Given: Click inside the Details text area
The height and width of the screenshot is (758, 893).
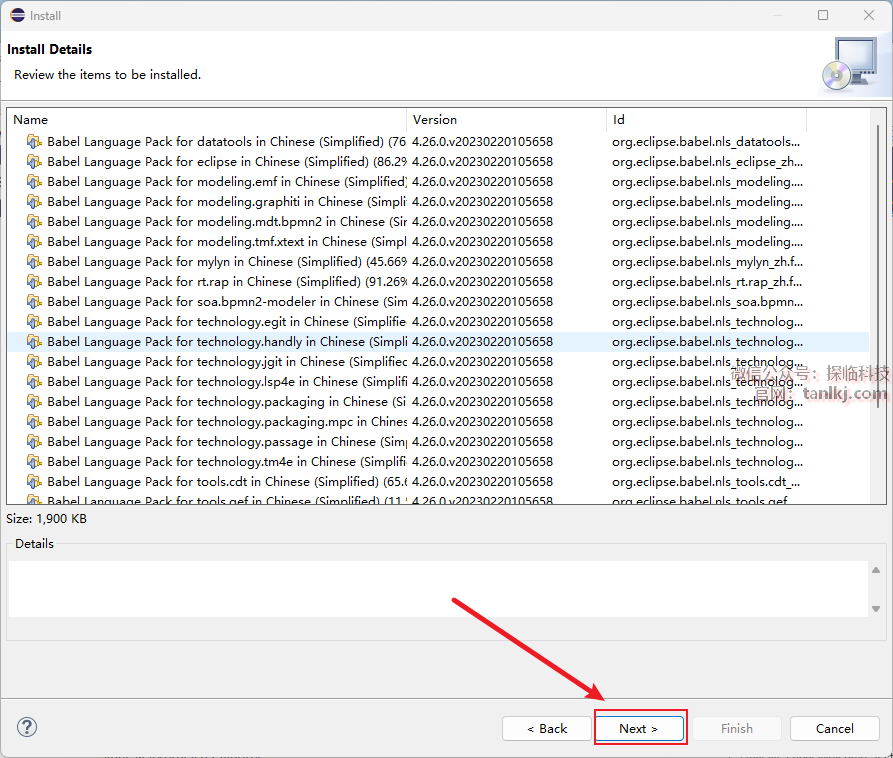Looking at the screenshot, I should click(438, 588).
